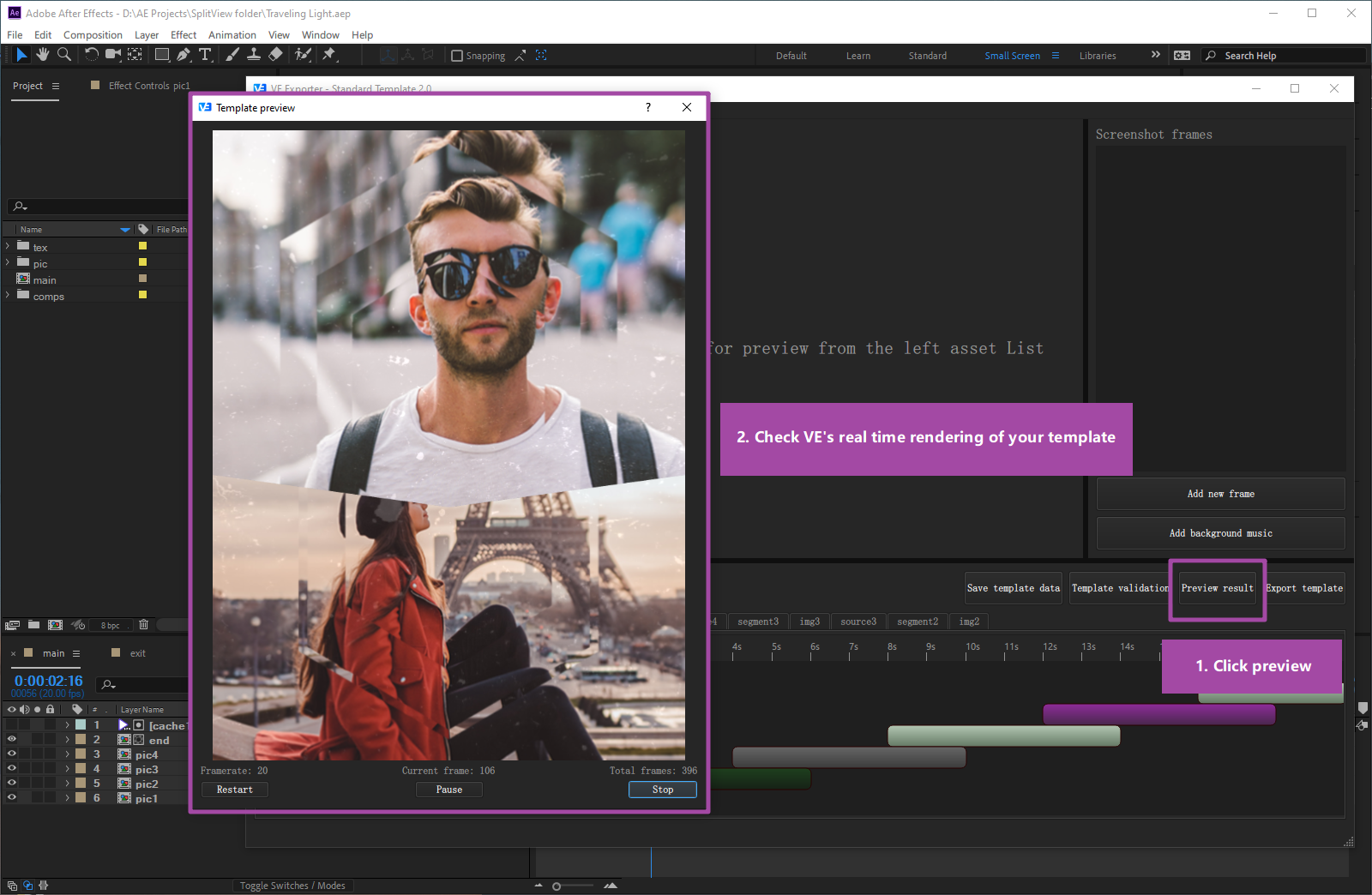Expand the 'pic' folder in Project panel
Viewport: 1372px width, 895px height.
click(8, 262)
